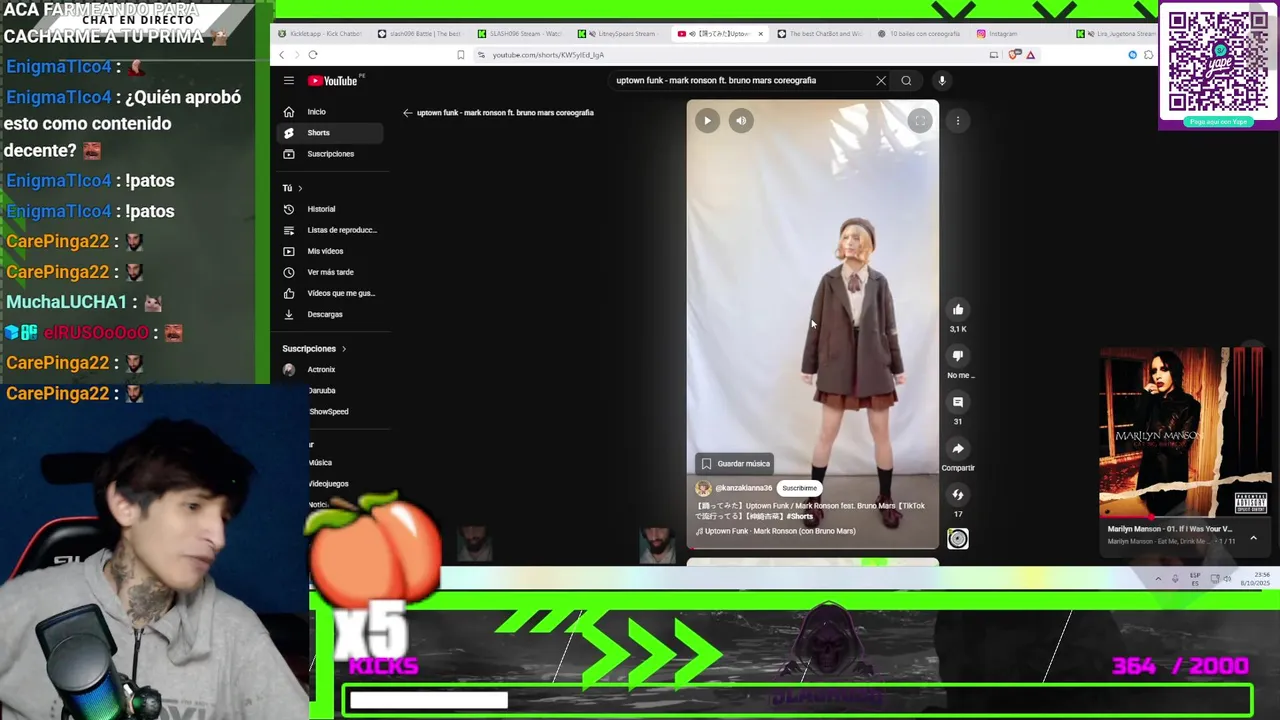Switch to the Kicklet.app browser tab
The width and height of the screenshot is (1280, 720).
320,34
